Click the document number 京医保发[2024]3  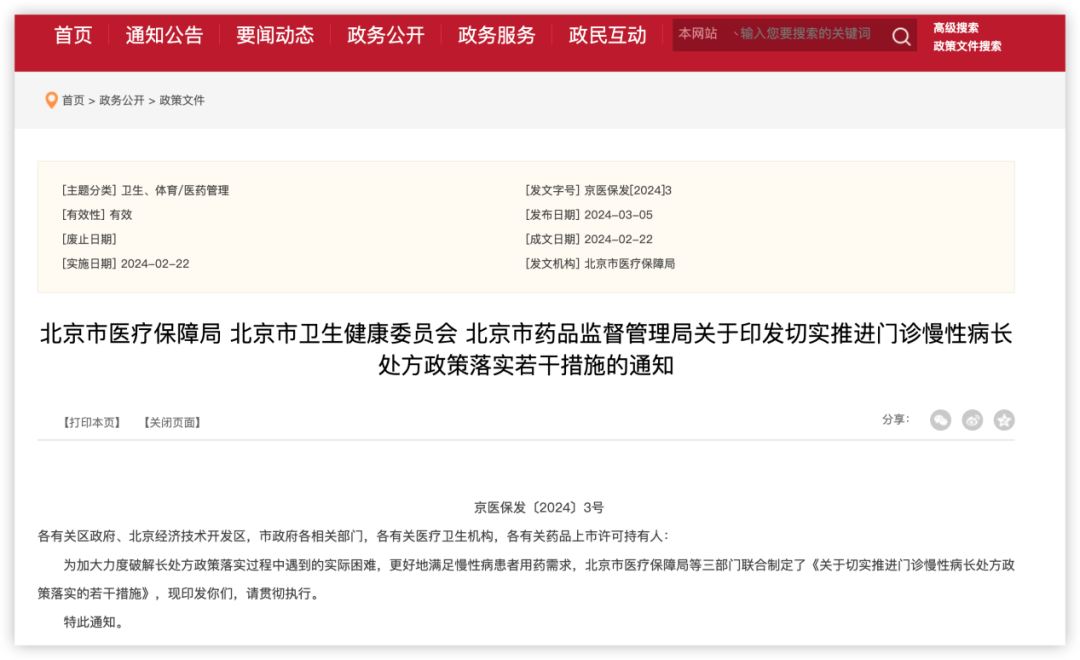coord(627,190)
